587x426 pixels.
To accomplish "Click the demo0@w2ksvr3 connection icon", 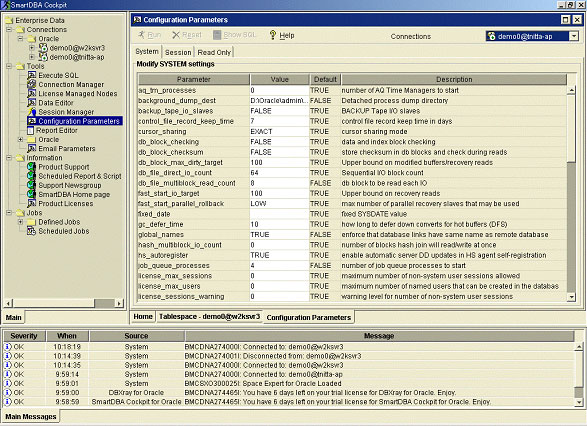I will coord(43,48).
